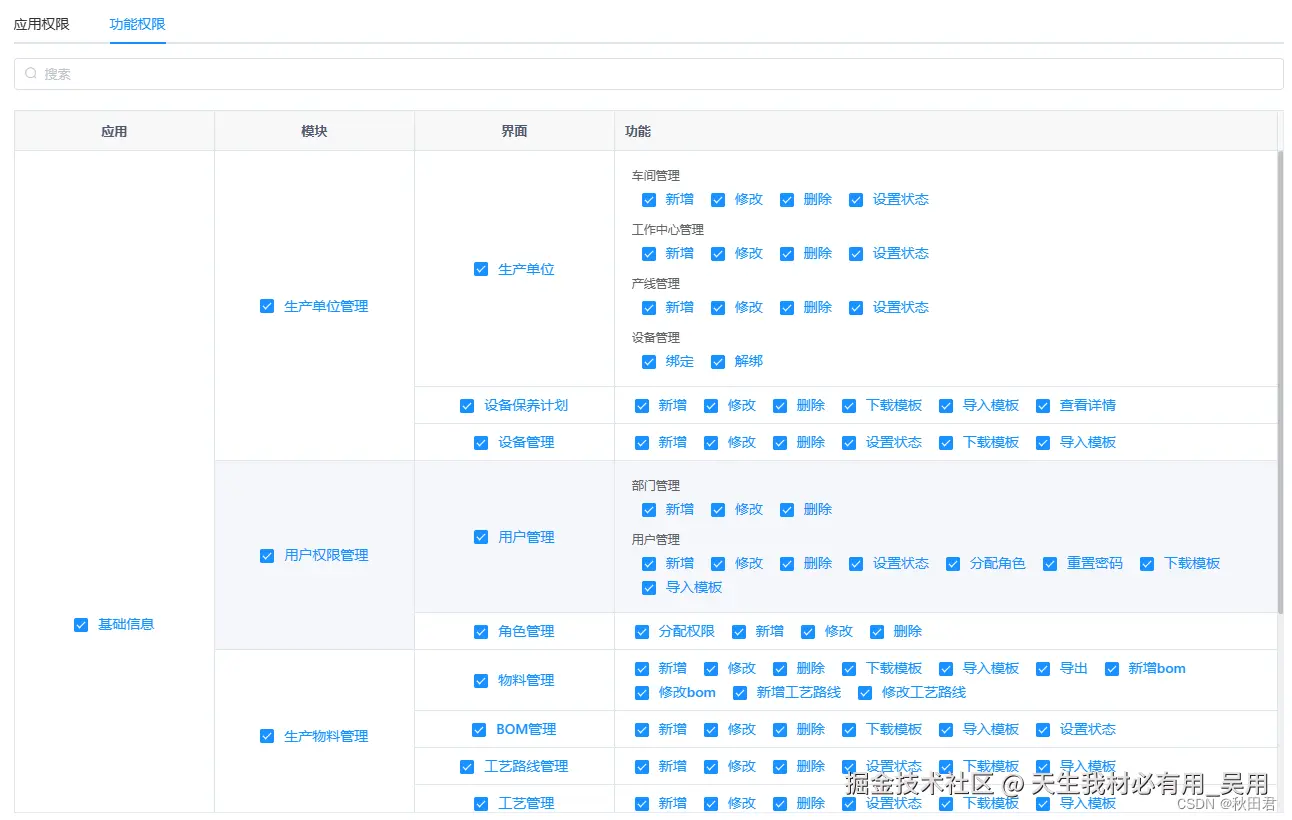This screenshot has height=820, width=1292.
Task: Uncheck 新增 under 车间管理
Action: click(x=649, y=200)
